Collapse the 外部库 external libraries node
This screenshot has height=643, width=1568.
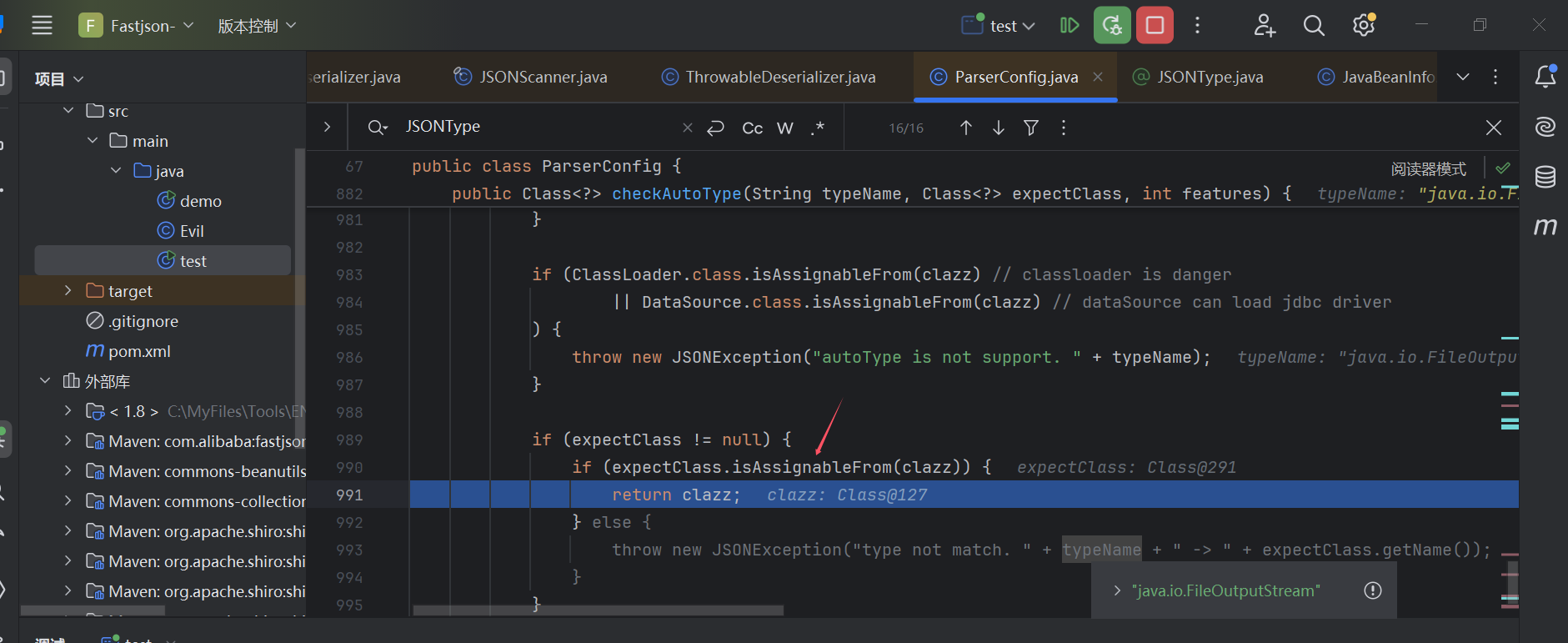pyautogui.click(x=45, y=380)
